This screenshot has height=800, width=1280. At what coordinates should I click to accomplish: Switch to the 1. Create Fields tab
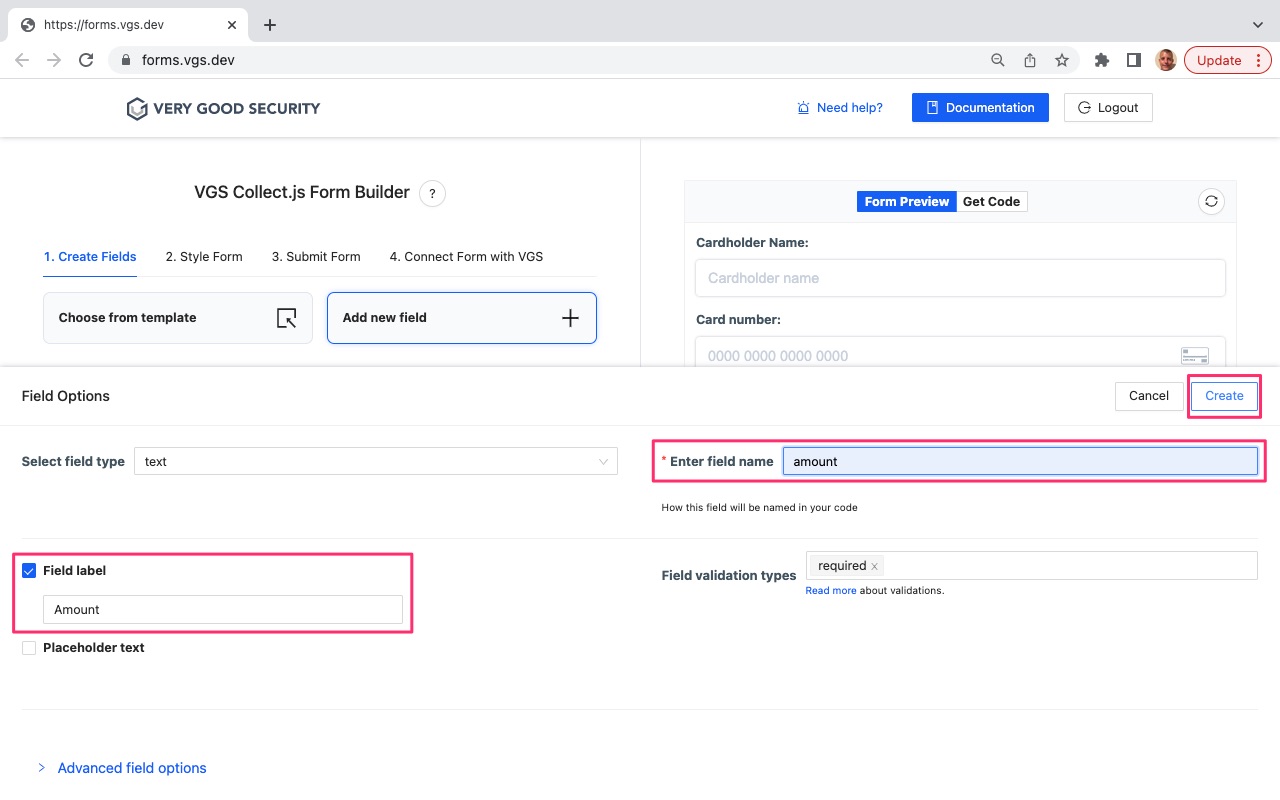click(90, 257)
